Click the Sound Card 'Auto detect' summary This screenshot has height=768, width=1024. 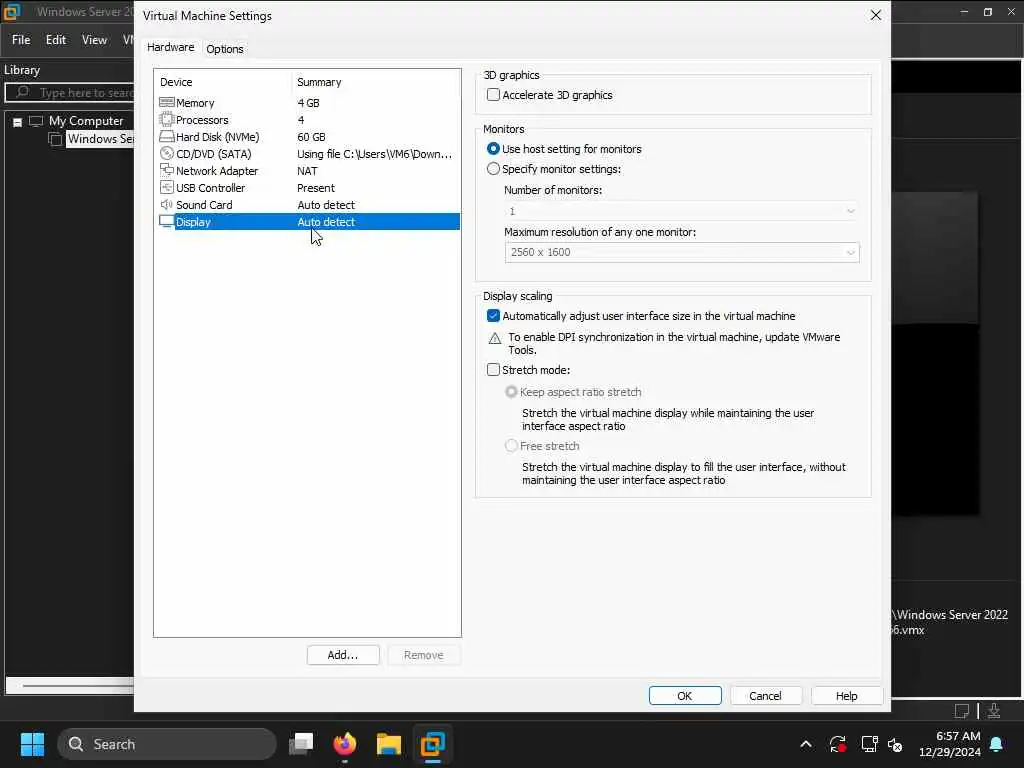tap(326, 205)
